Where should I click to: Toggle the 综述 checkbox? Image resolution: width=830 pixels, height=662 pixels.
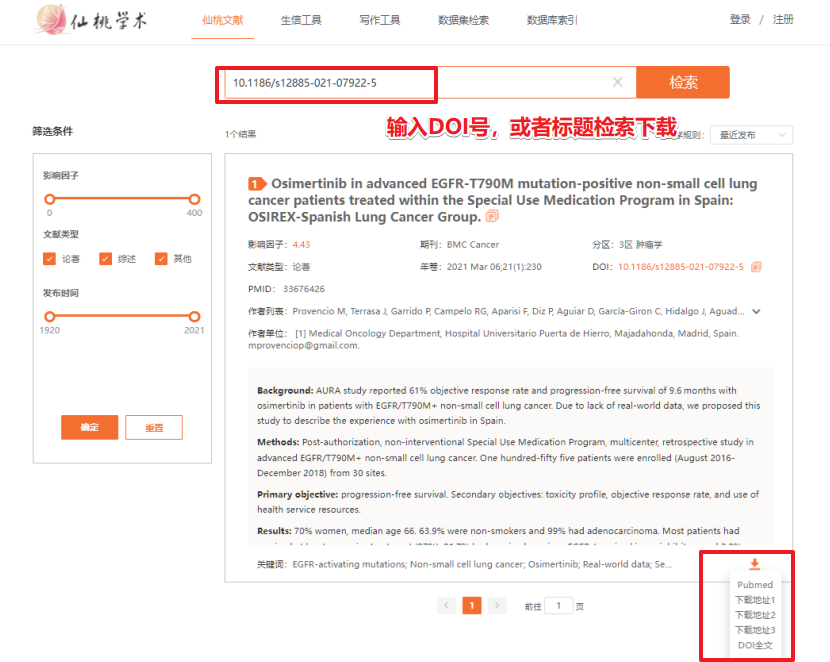[x=105, y=259]
